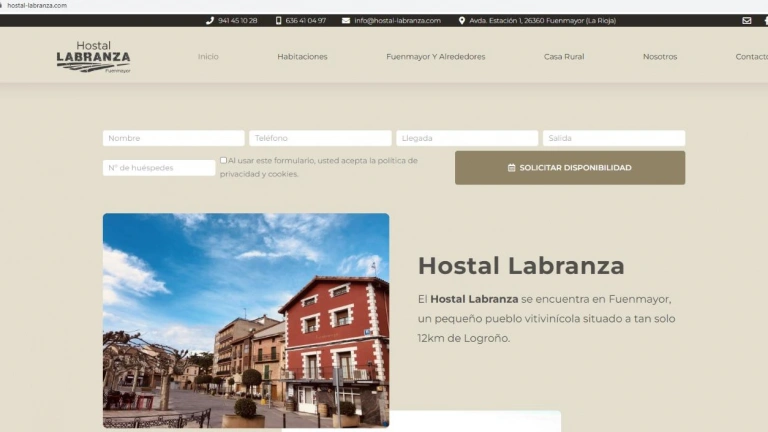Open the Salida date field
The height and width of the screenshot is (432, 768).
coord(614,138)
